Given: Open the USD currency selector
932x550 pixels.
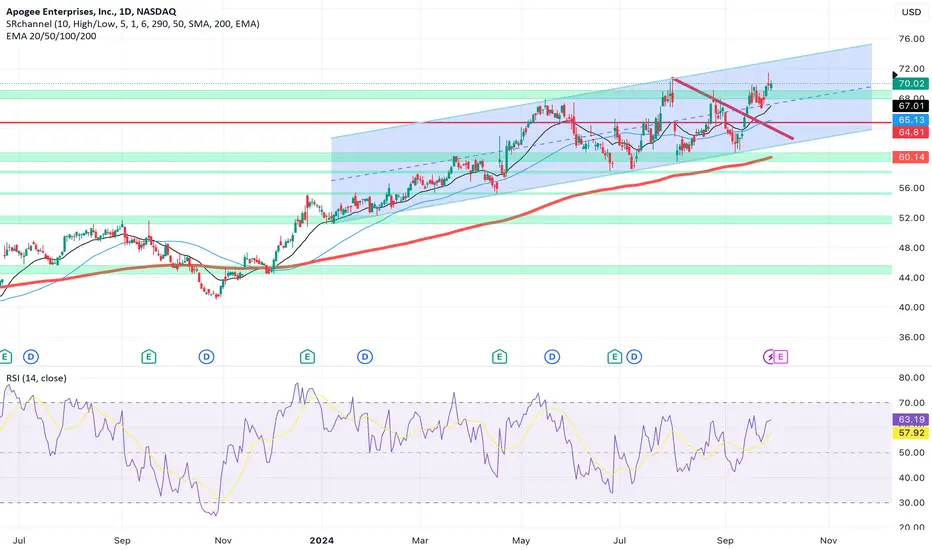Looking at the screenshot, I should (x=911, y=12).
